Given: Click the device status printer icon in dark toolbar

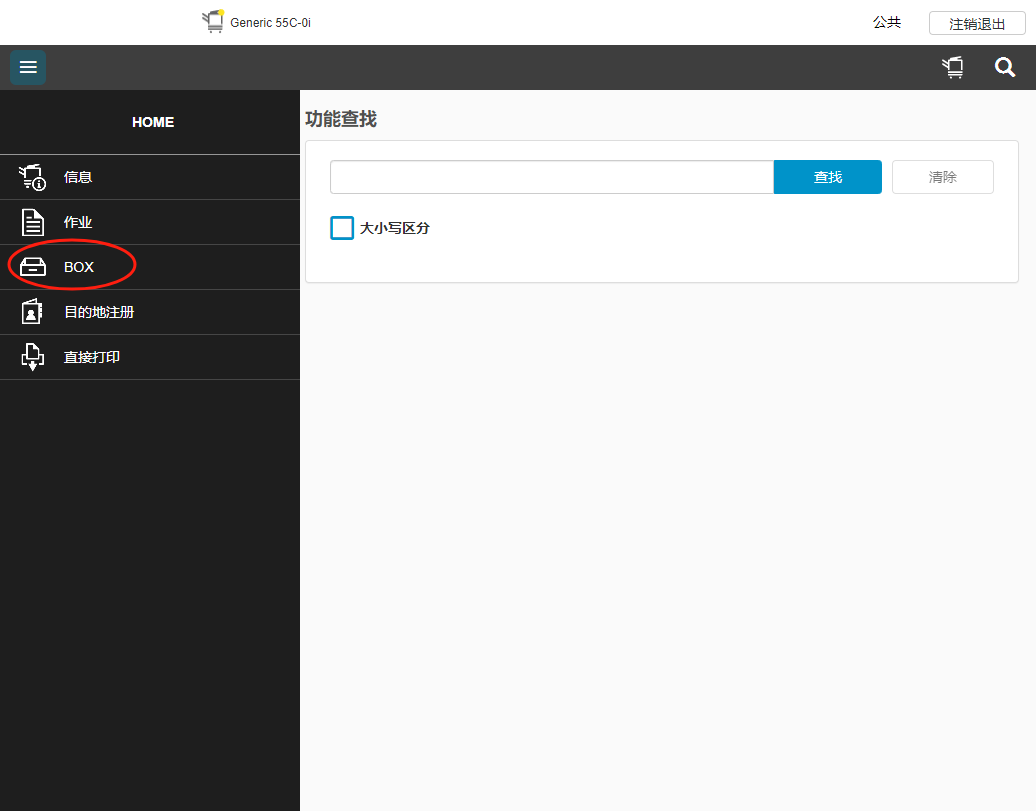Looking at the screenshot, I should click(953, 67).
